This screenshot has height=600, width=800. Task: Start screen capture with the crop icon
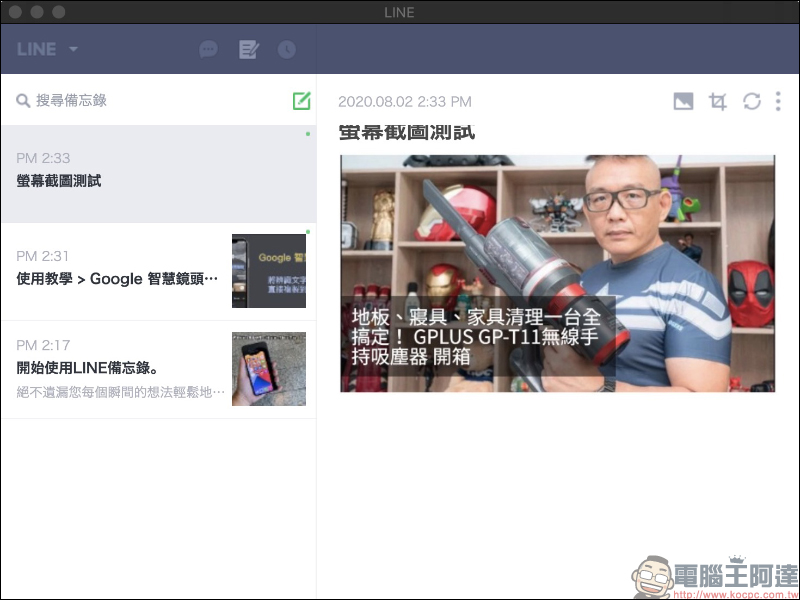(x=718, y=101)
